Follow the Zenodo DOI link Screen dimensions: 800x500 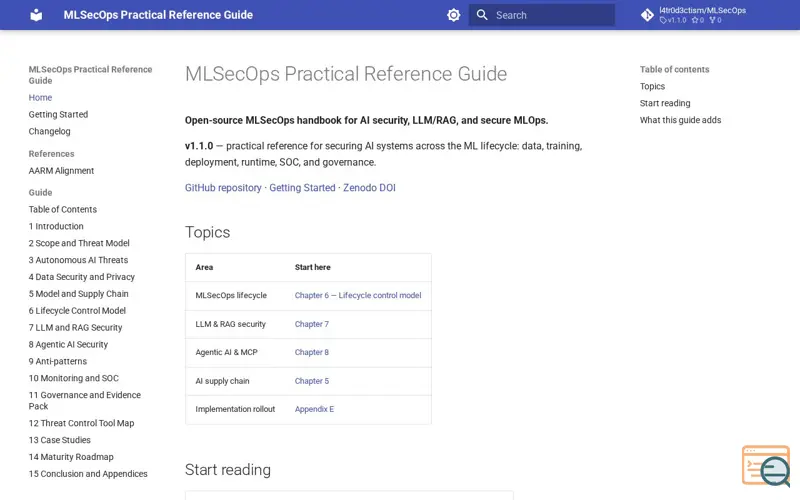pos(369,188)
